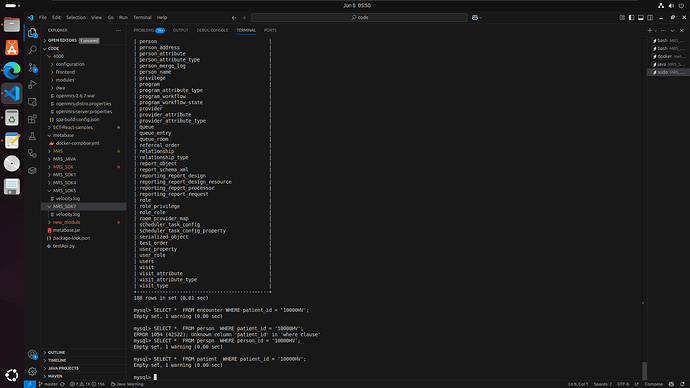Open the Extensions view

32,119
